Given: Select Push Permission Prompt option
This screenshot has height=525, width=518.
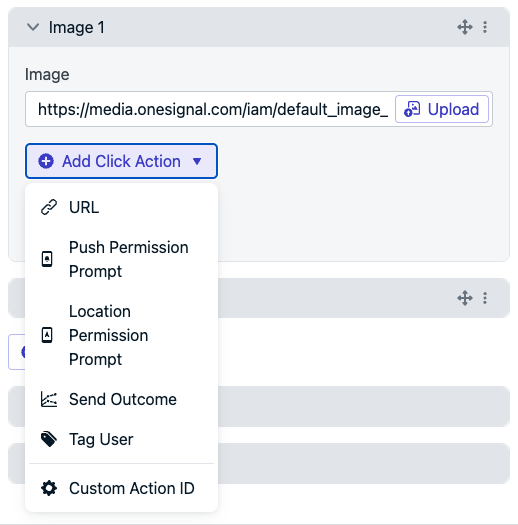Looking at the screenshot, I should (x=121, y=259).
